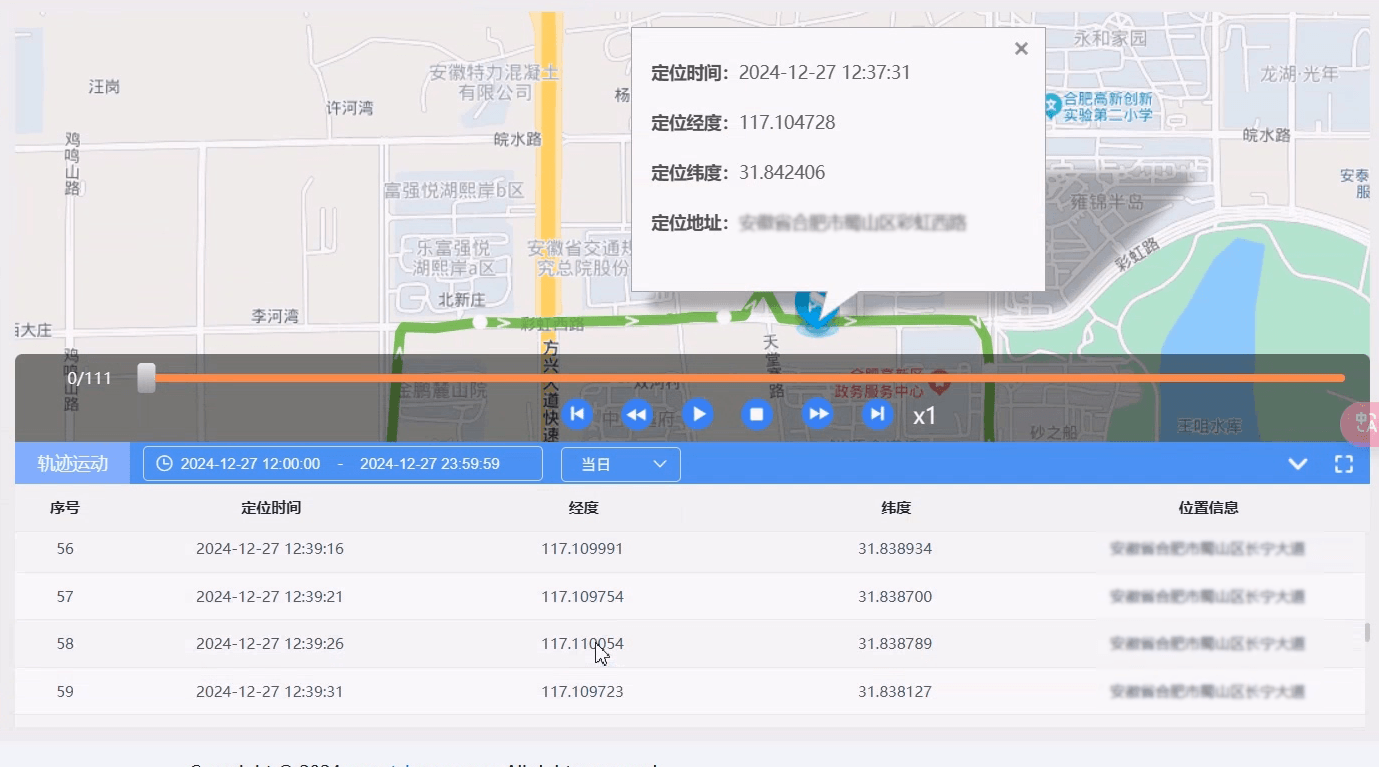Open fullscreen view with the fullscreen icon
Image resolution: width=1379 pixels, height=767 pixels.
(x=1343, y=463)
